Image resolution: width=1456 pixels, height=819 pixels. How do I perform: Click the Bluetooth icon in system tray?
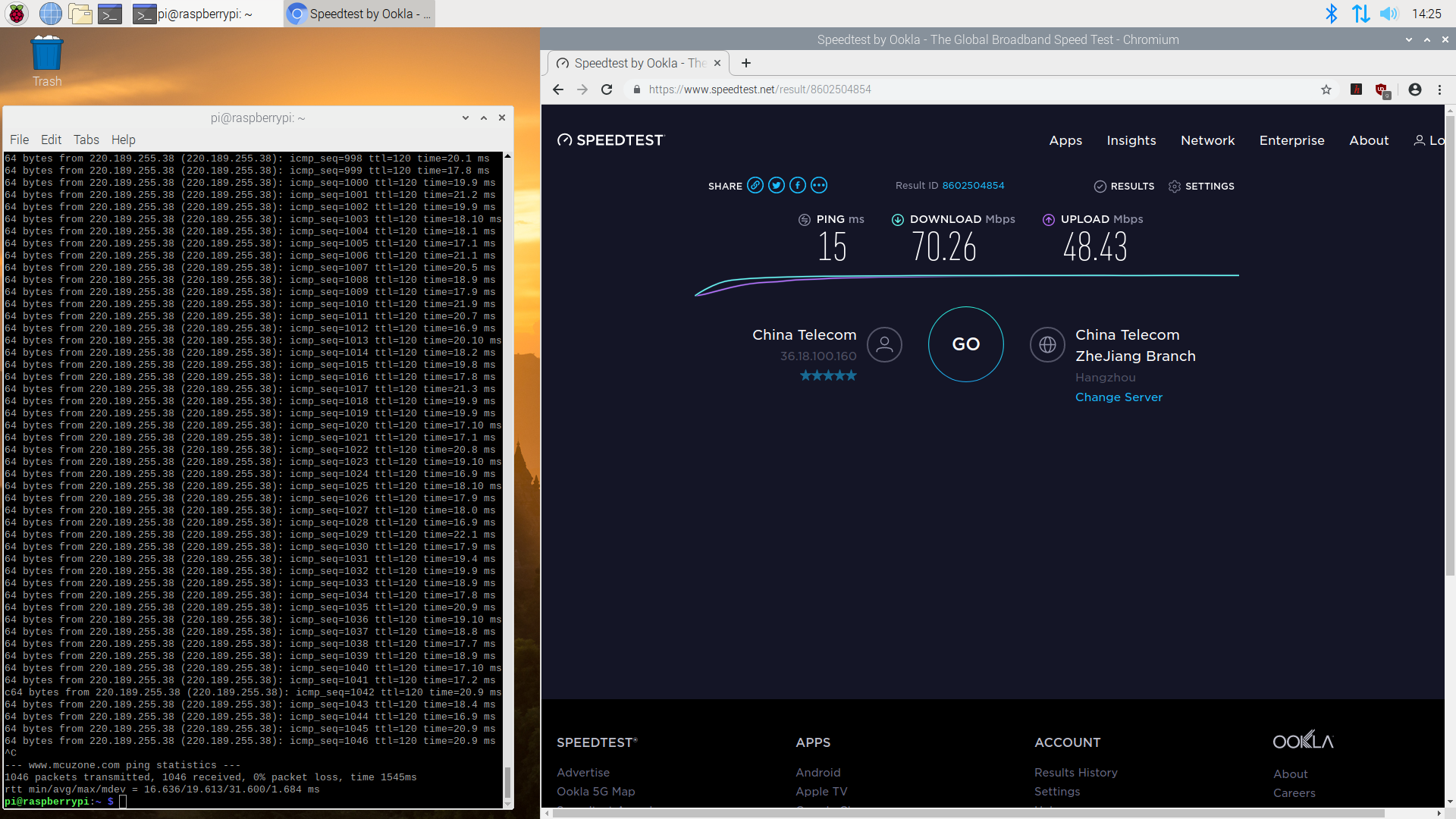coord(1331,14)
